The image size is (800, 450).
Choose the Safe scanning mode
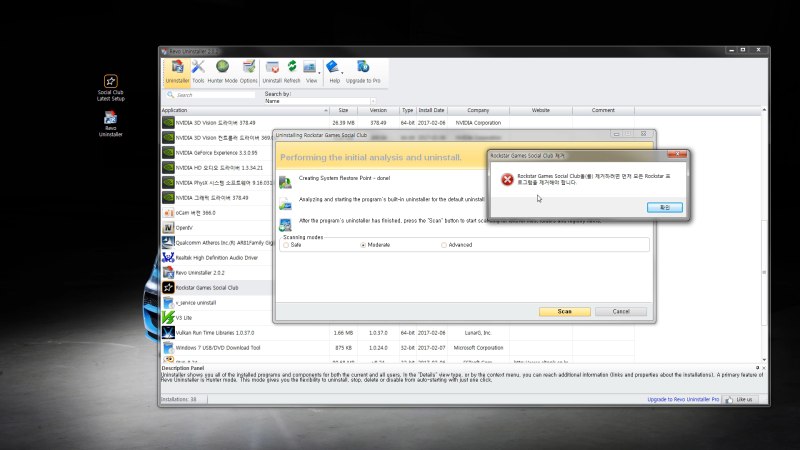(x=286, y=245)
